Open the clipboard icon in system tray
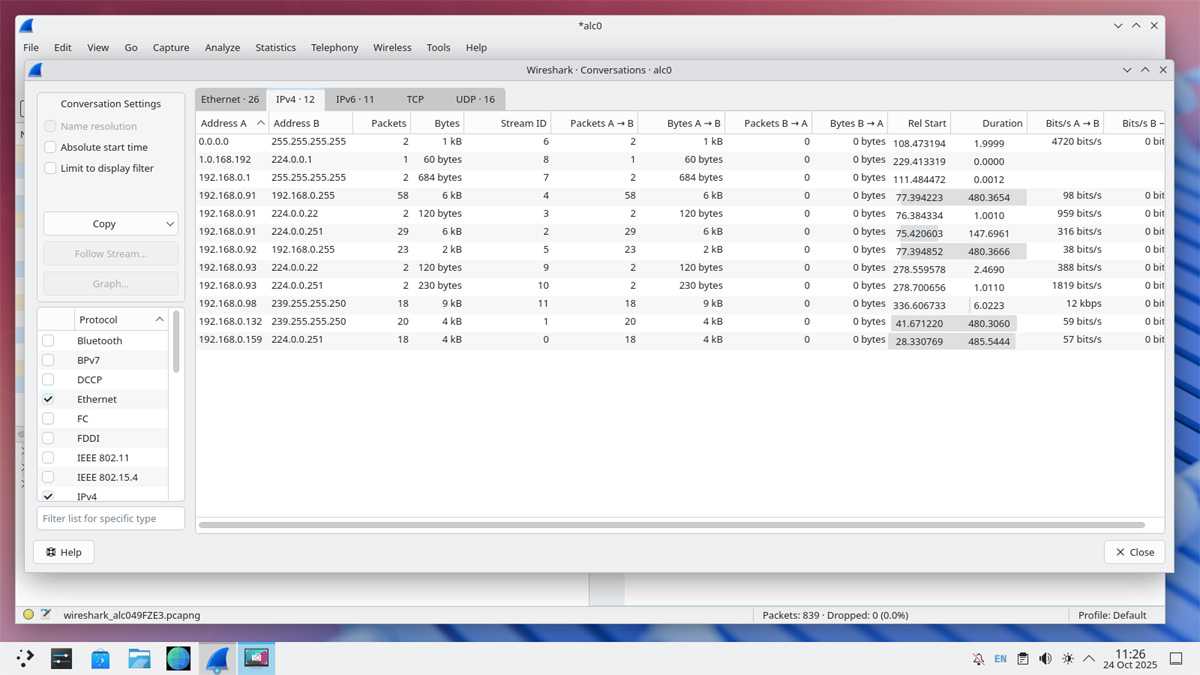The image size is (1200, 675). 1022,659
